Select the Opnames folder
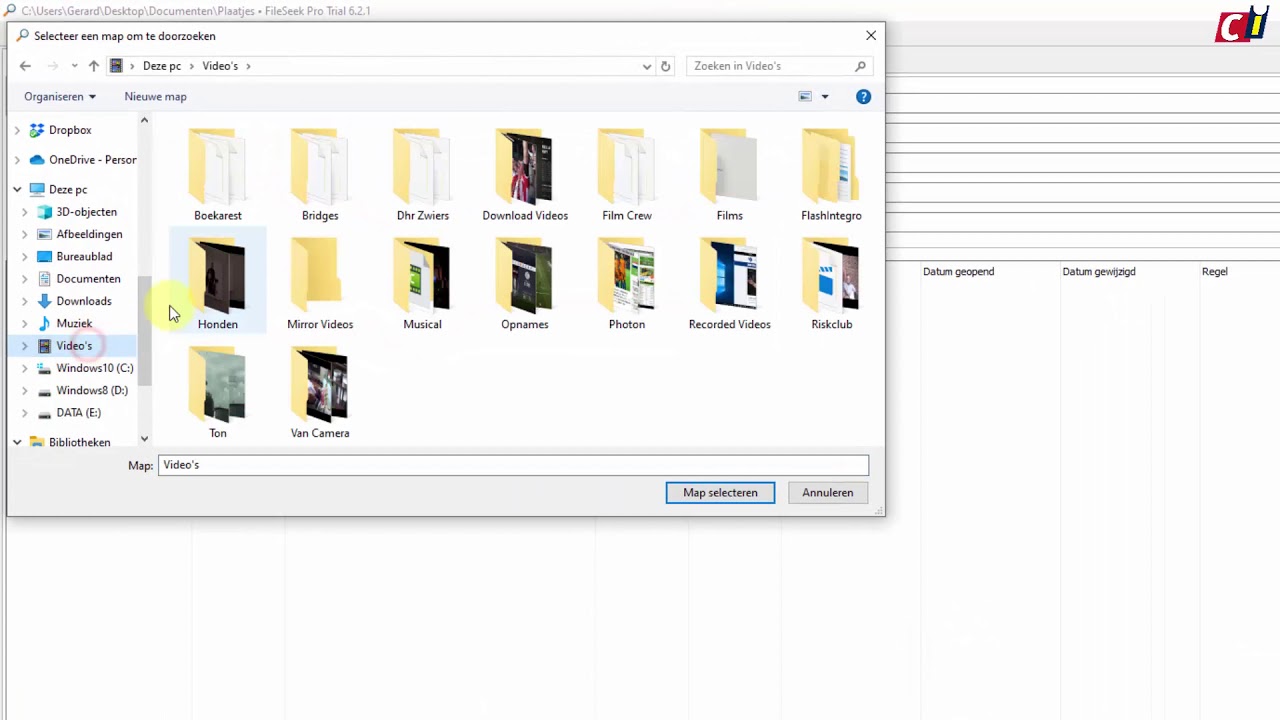Screen dimensions: 1280x720 525,284
